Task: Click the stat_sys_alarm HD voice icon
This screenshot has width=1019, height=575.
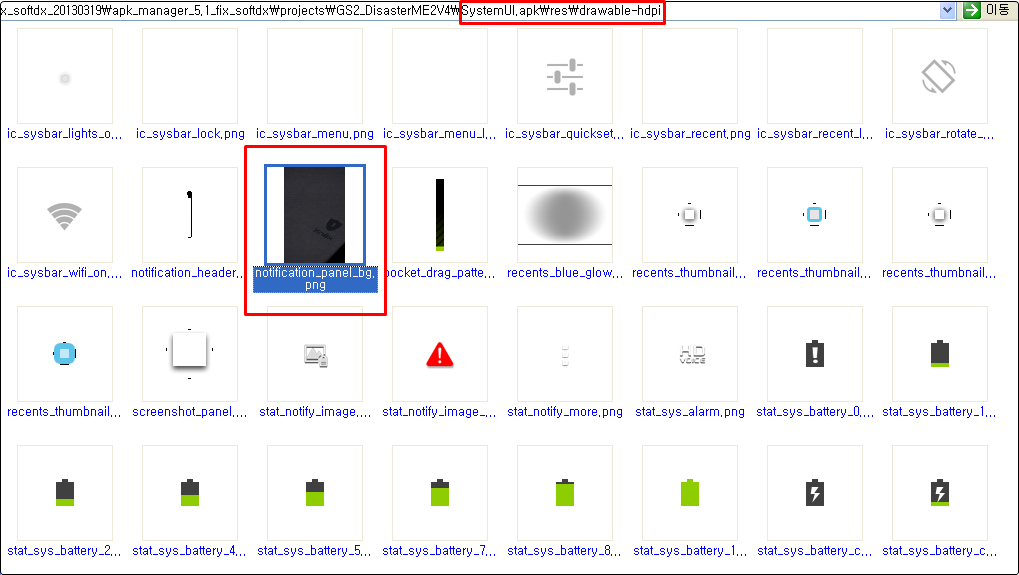Action: (691, 354)
